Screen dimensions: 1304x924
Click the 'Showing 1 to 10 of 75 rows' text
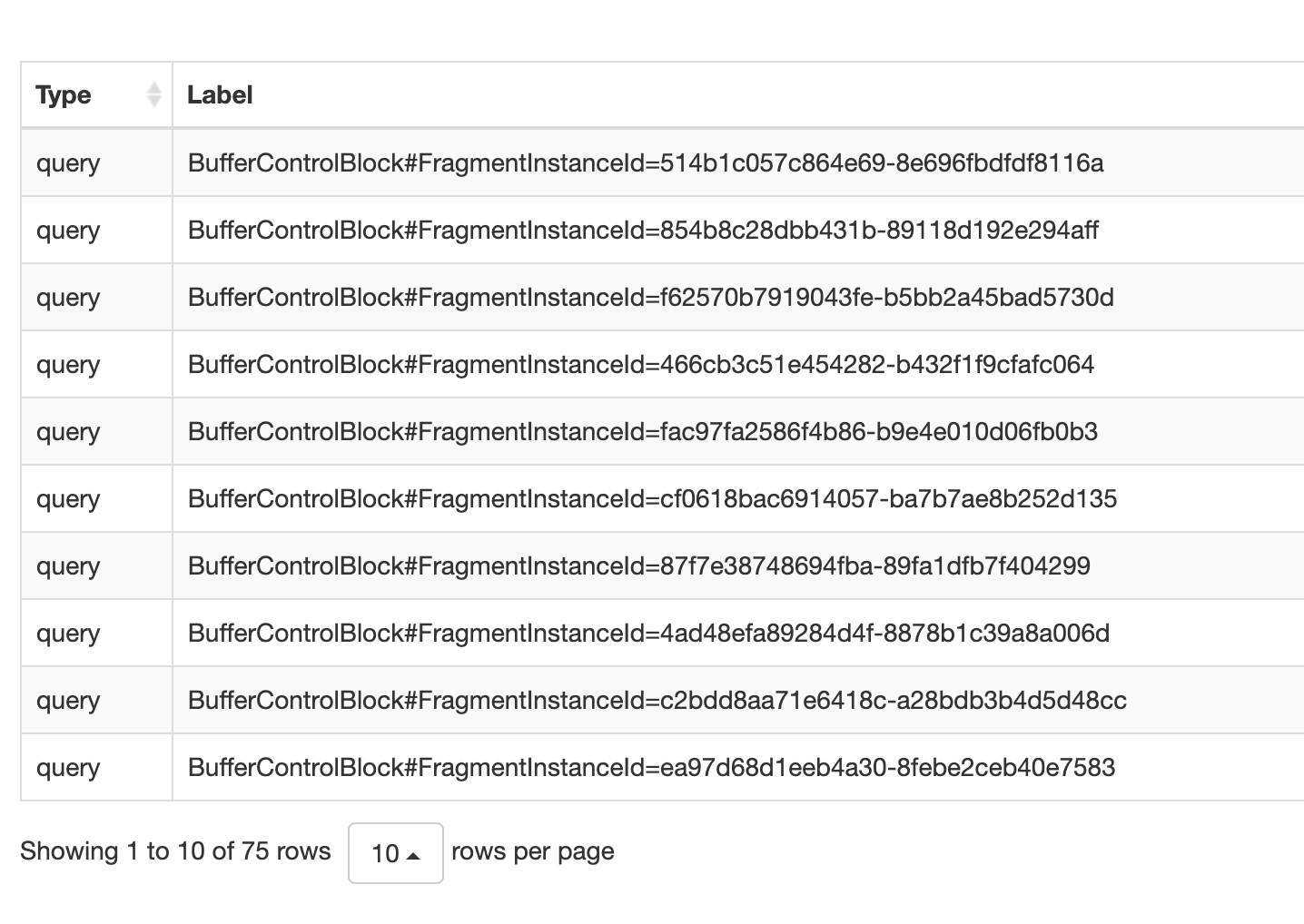175,851
